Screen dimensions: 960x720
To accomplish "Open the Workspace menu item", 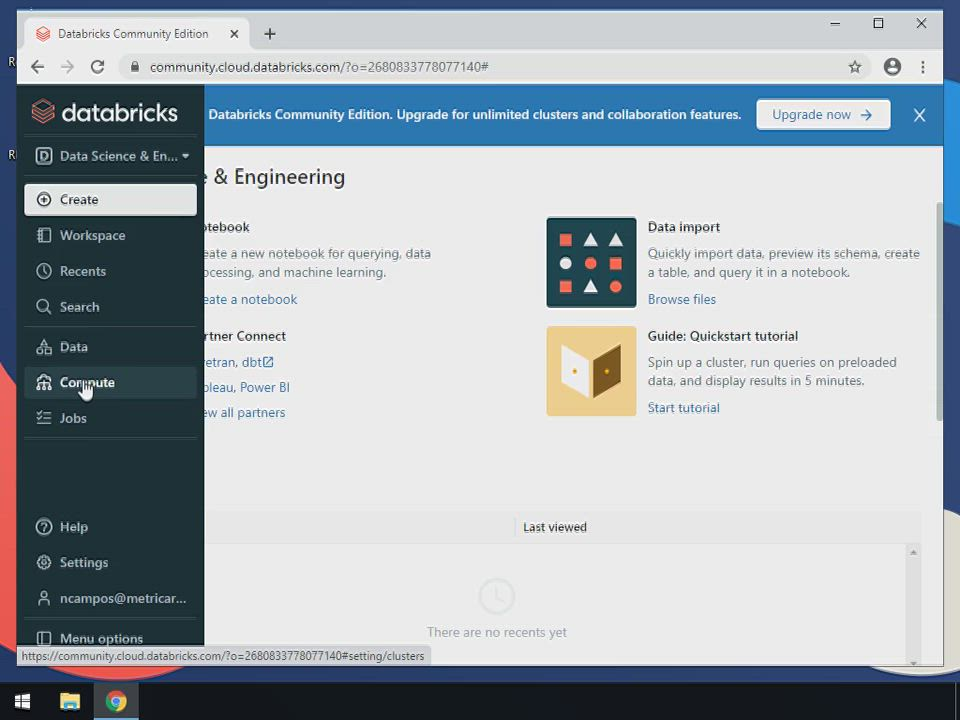I will click(111, 235).
